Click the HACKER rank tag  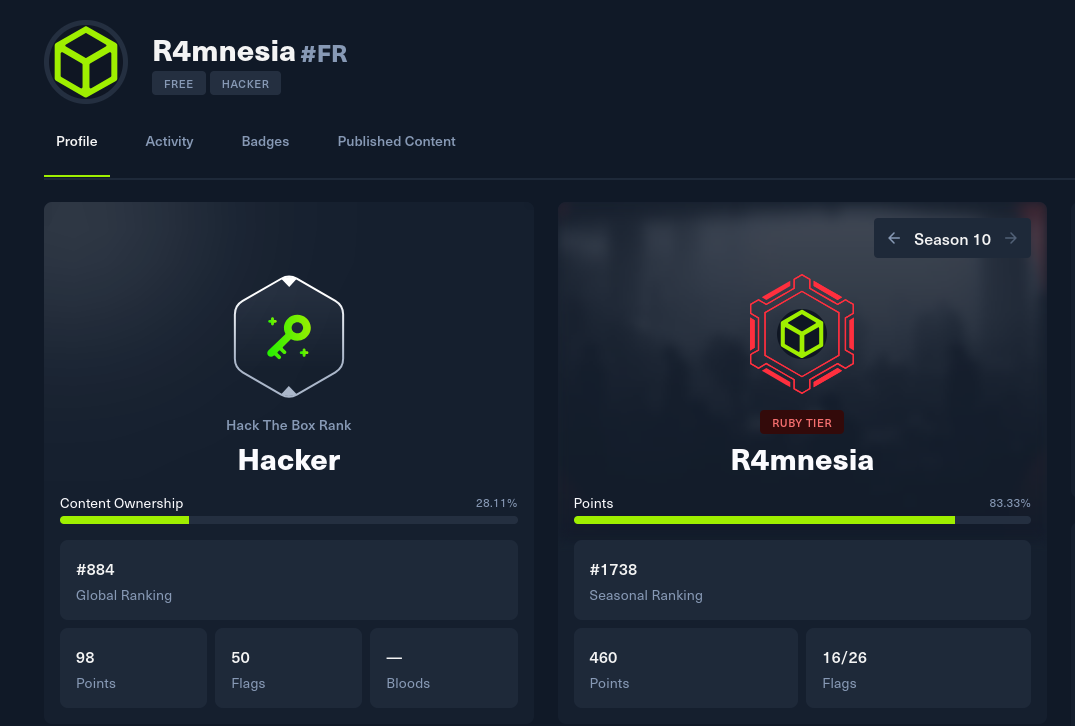pyautogui.click(x=245, y=84)
